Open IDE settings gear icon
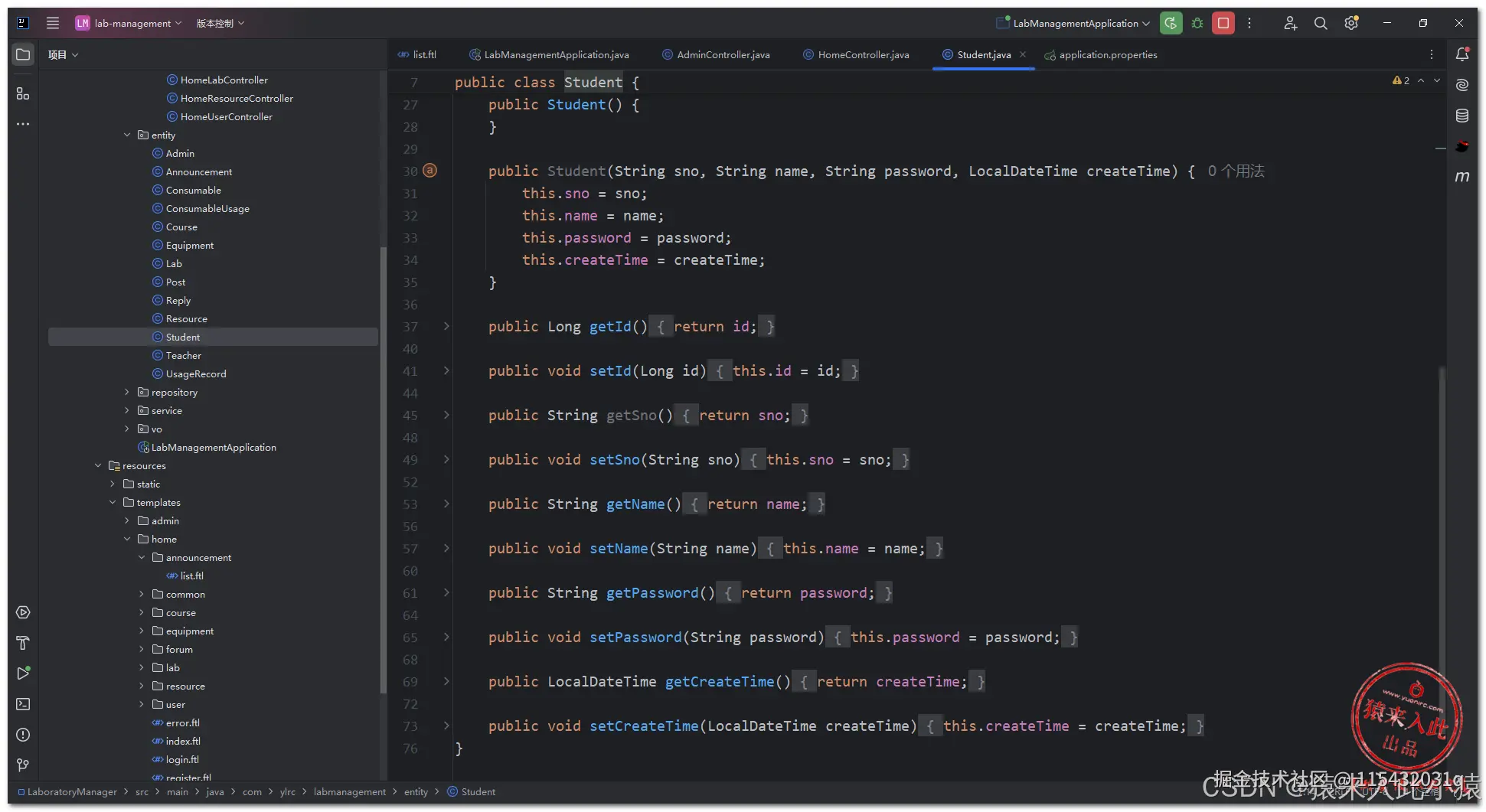 [x=1351, y=23]
